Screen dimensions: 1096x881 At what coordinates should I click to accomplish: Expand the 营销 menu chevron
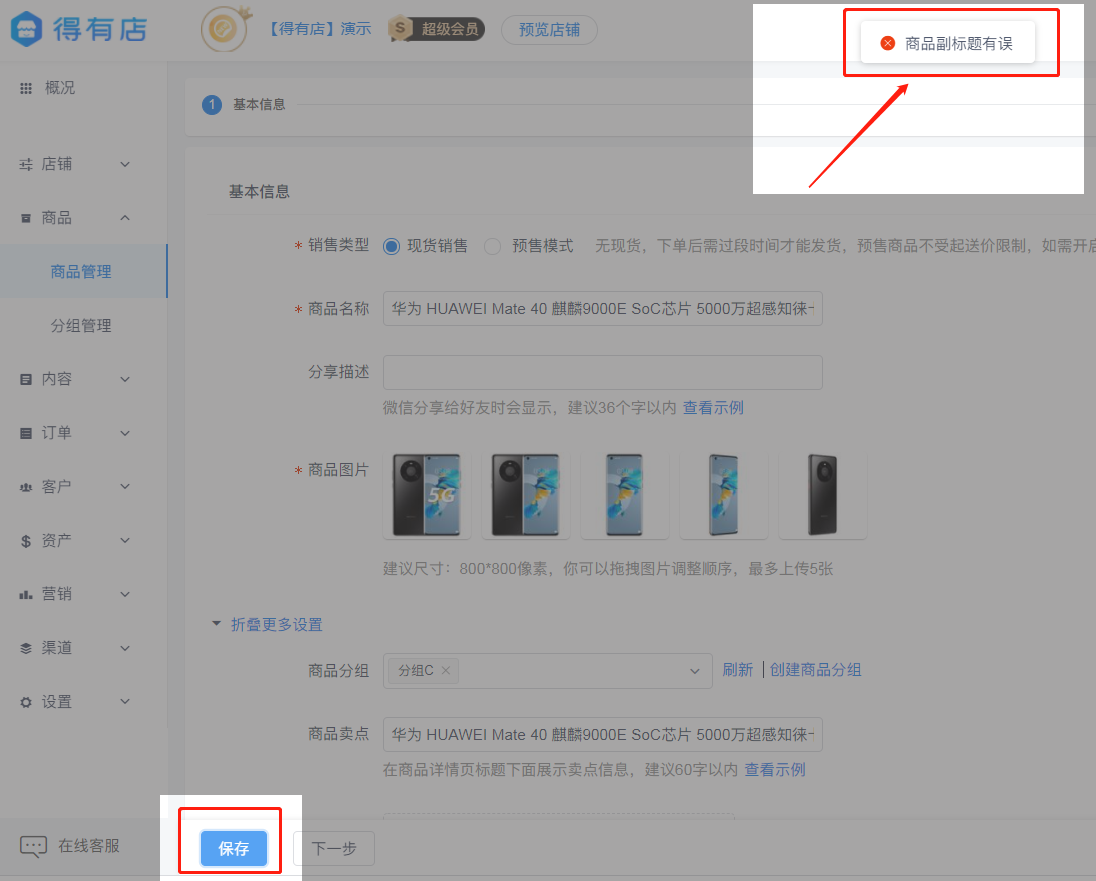coord(125,594)
